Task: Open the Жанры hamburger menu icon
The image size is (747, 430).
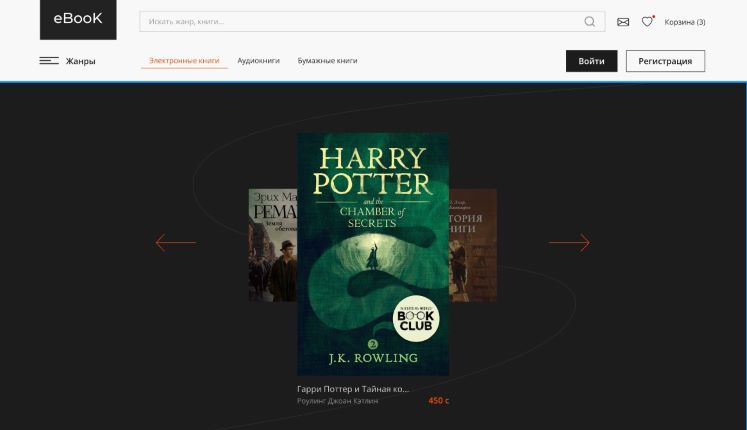Action: click(49, 60)
